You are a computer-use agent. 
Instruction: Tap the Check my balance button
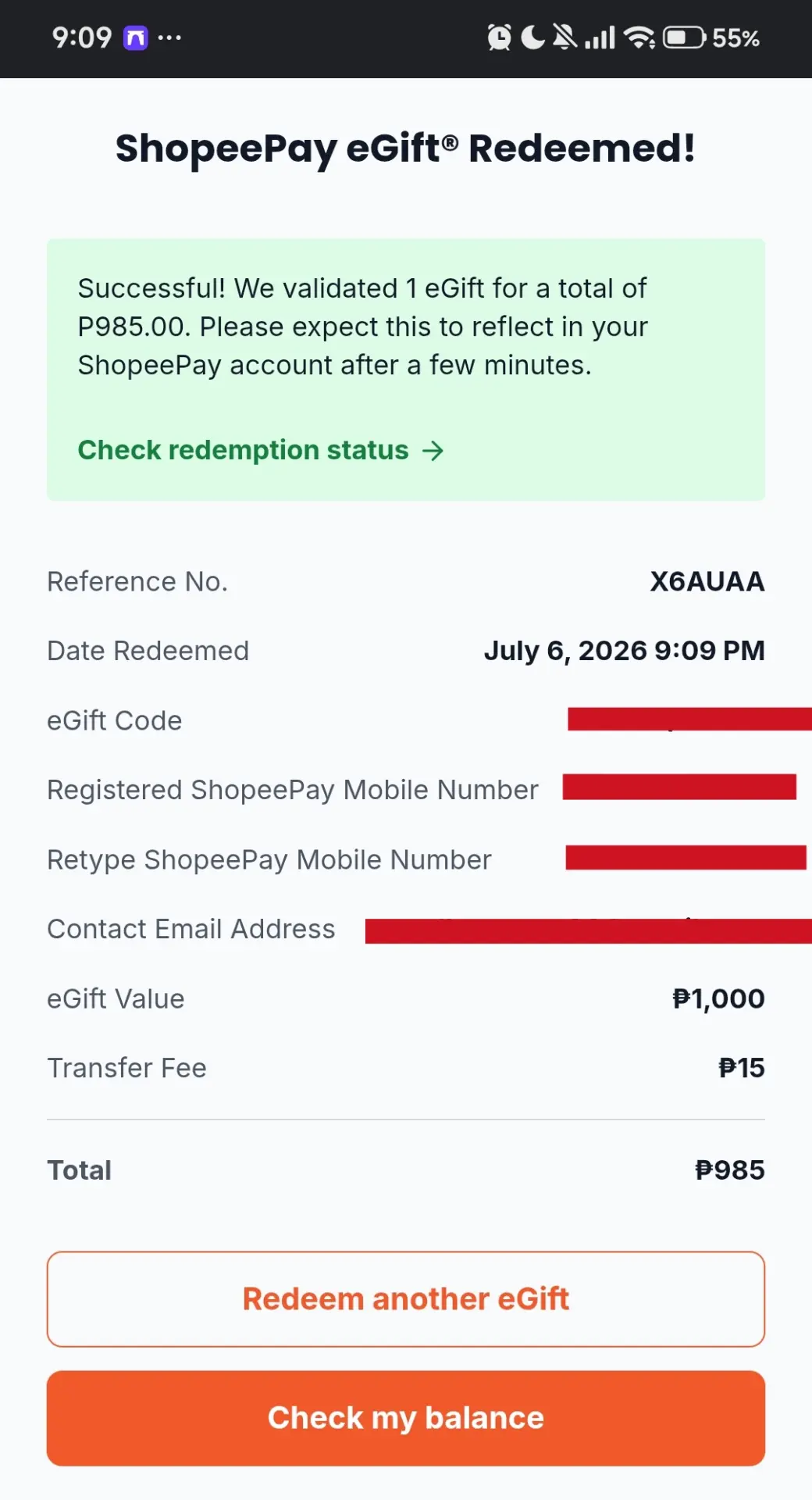406,1418
